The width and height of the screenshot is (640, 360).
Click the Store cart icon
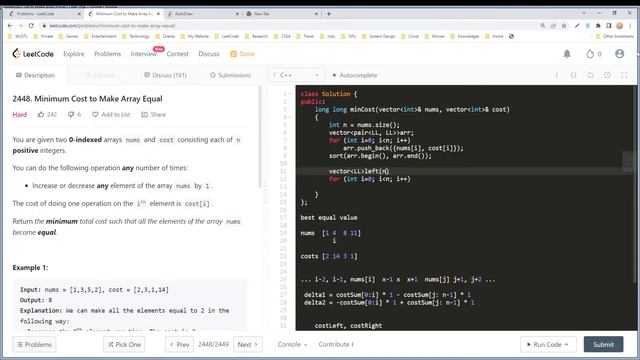coord(233,54)
